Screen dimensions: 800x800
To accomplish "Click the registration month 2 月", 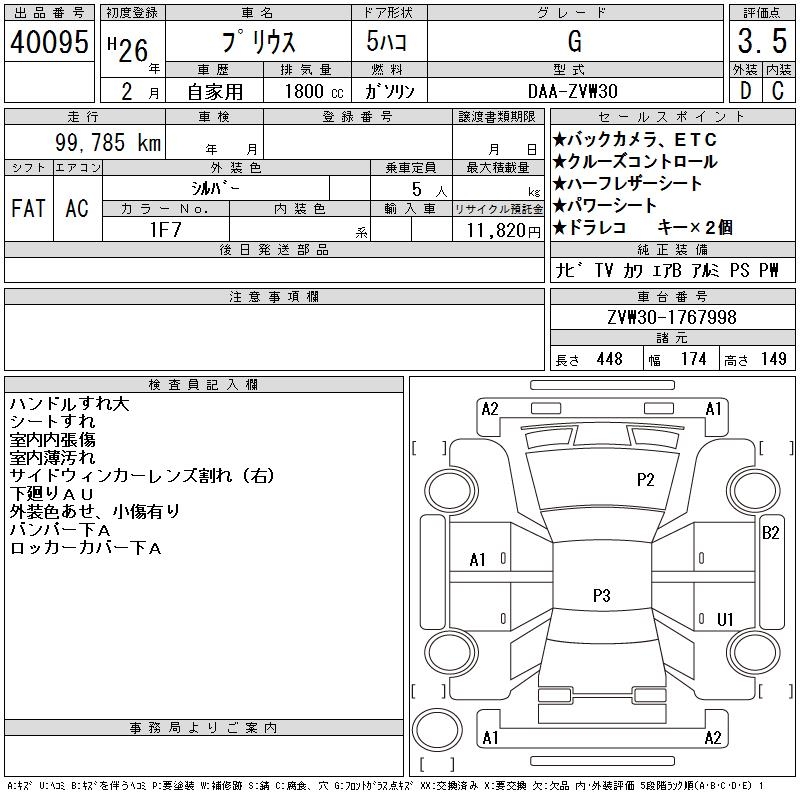I will point(140,92).
